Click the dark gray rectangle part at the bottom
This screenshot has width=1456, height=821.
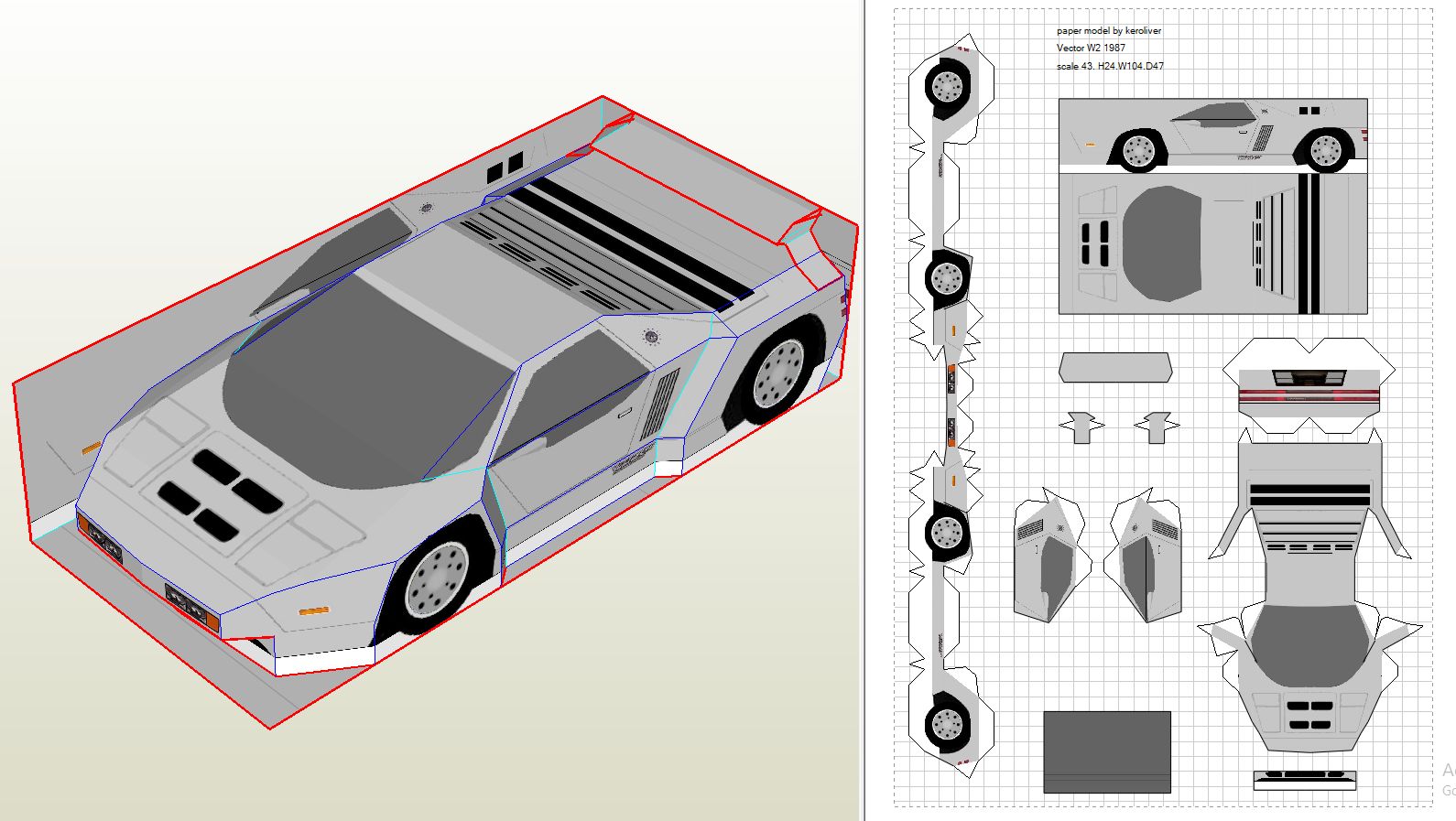pyautogui.click(x=1106, y=751)
